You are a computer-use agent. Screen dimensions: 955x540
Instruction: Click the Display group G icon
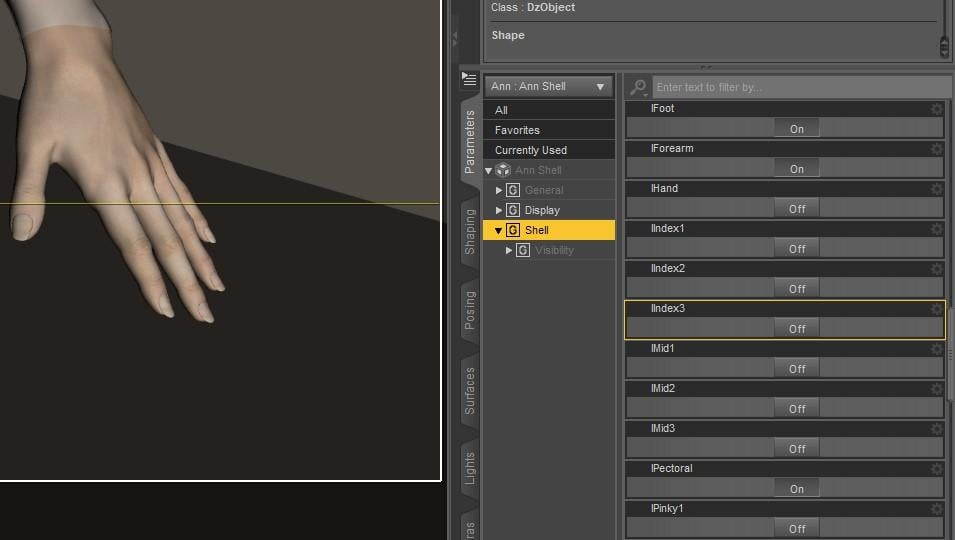tap(513, 210)
